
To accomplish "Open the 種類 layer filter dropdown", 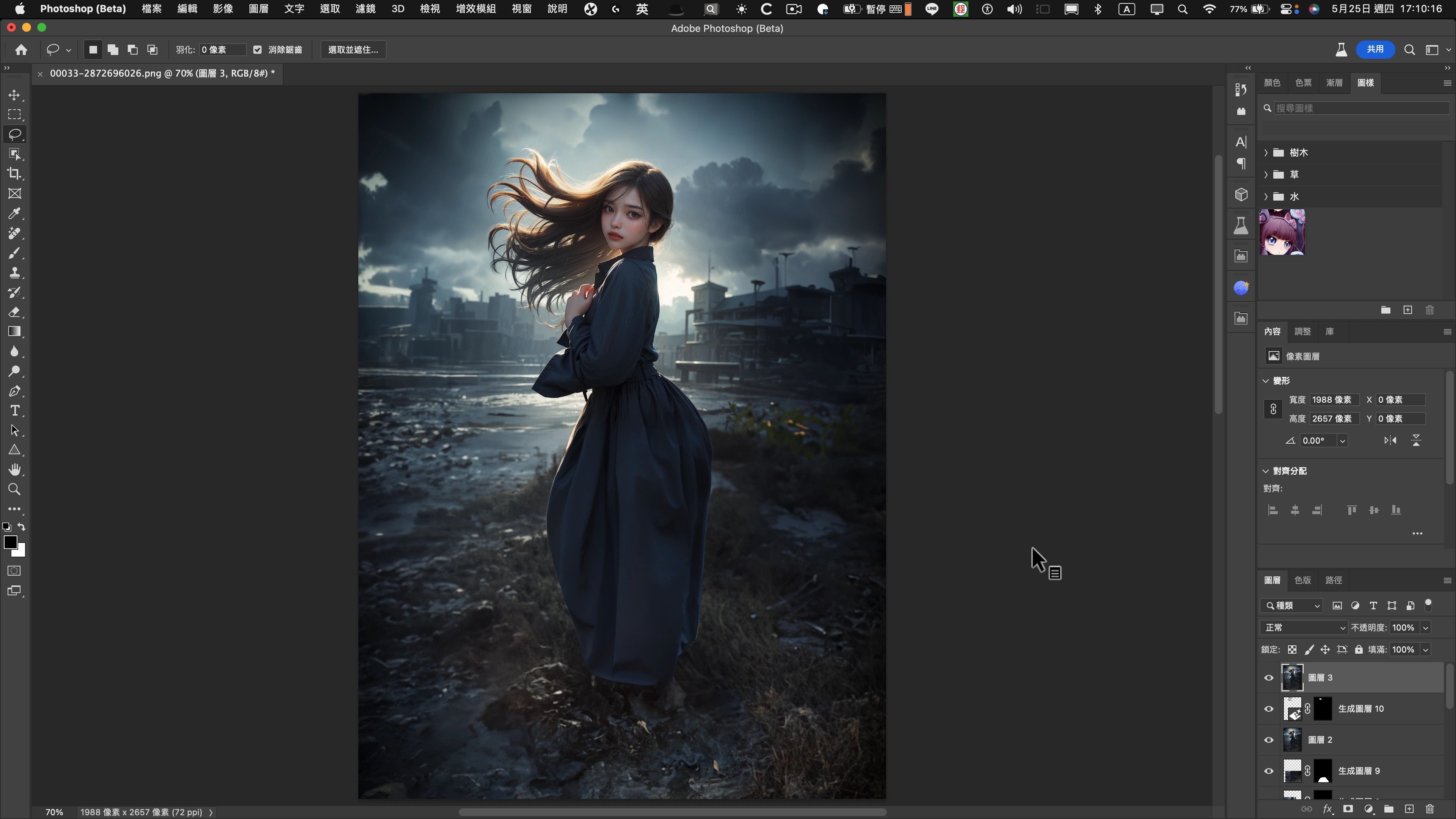I will 1292,606.
